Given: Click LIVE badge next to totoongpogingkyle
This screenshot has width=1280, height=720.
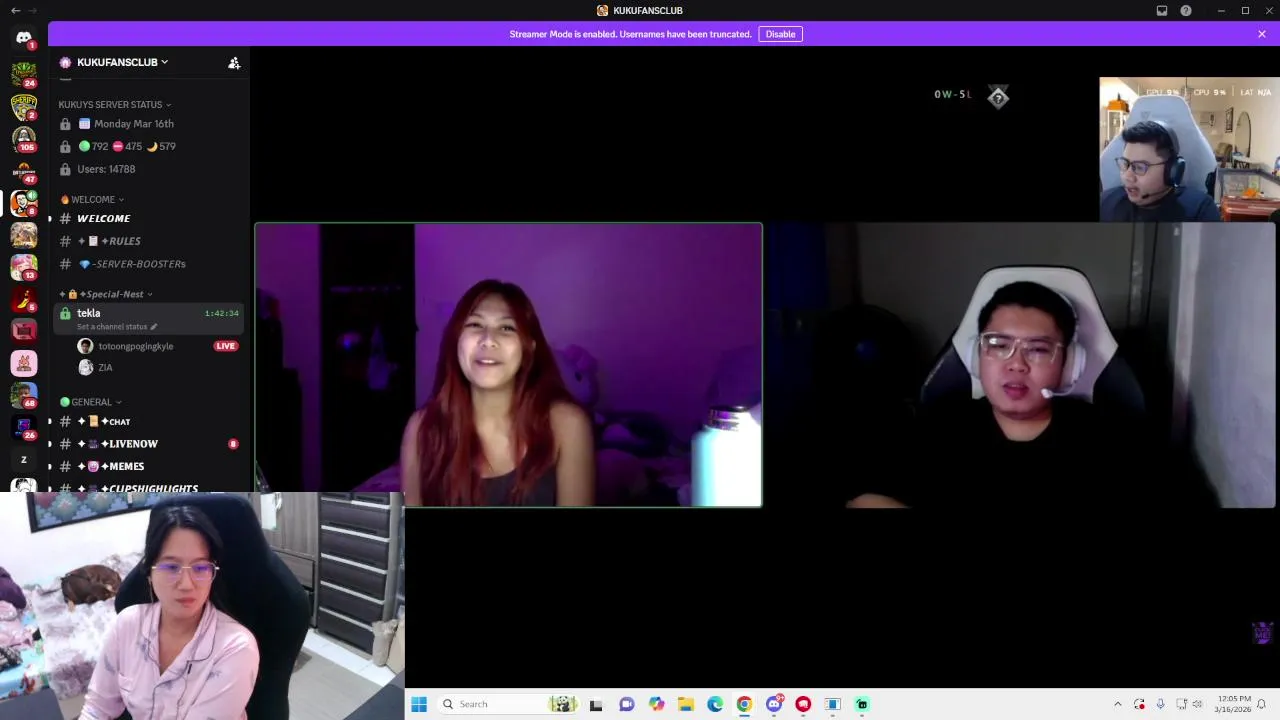Looking at the screenshot, I should pos(225,346).
